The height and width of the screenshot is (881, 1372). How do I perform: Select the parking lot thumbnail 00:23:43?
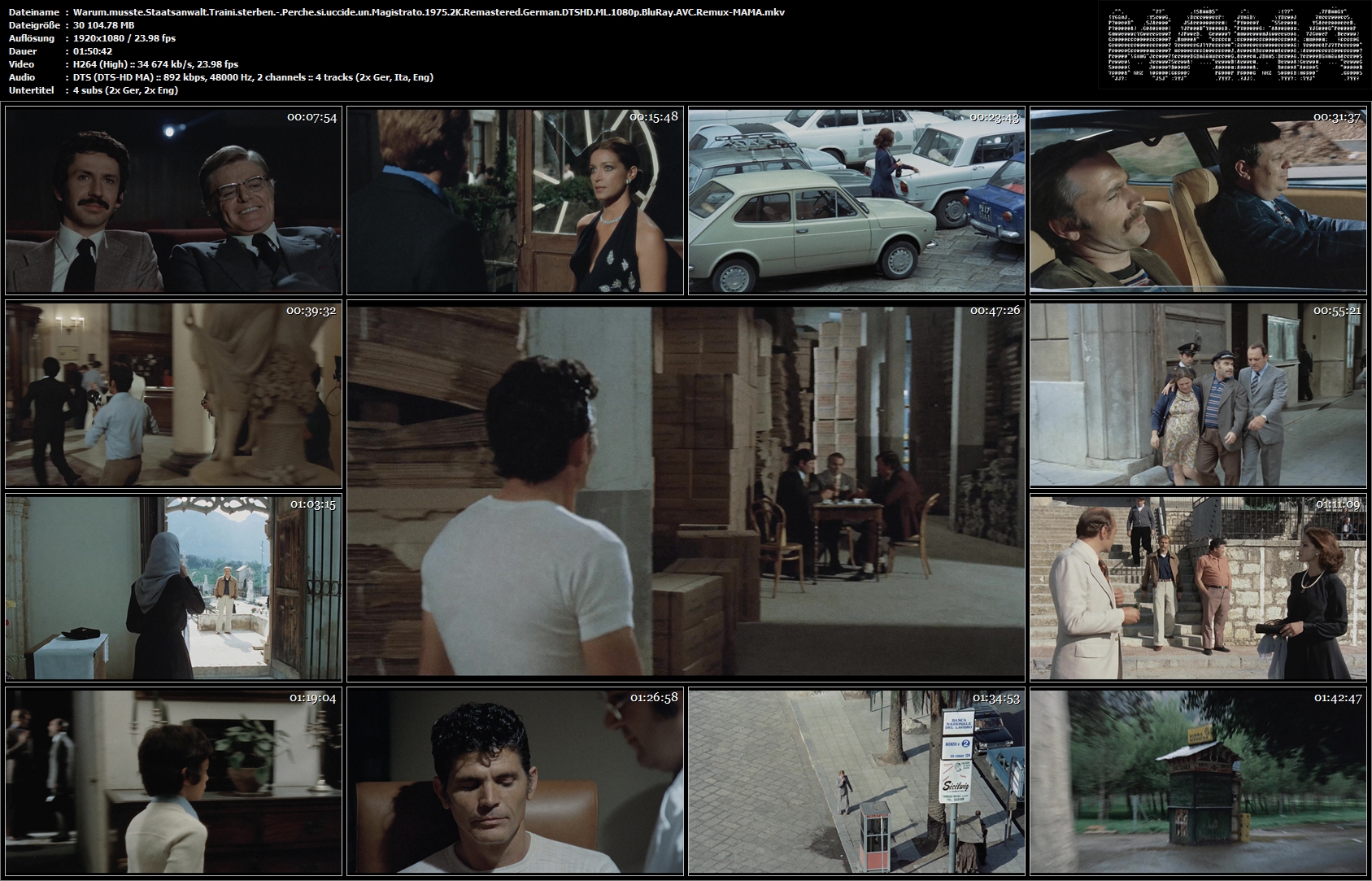(x=856, y=200)
